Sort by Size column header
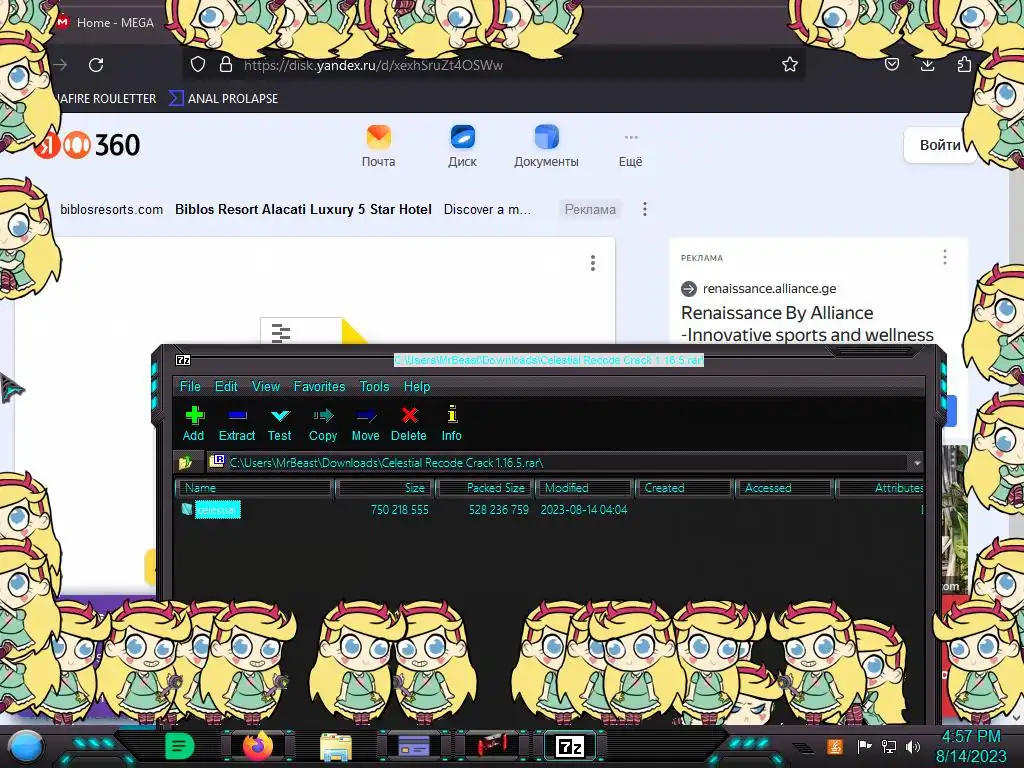 pyautogui.click(x=385, y=488)
